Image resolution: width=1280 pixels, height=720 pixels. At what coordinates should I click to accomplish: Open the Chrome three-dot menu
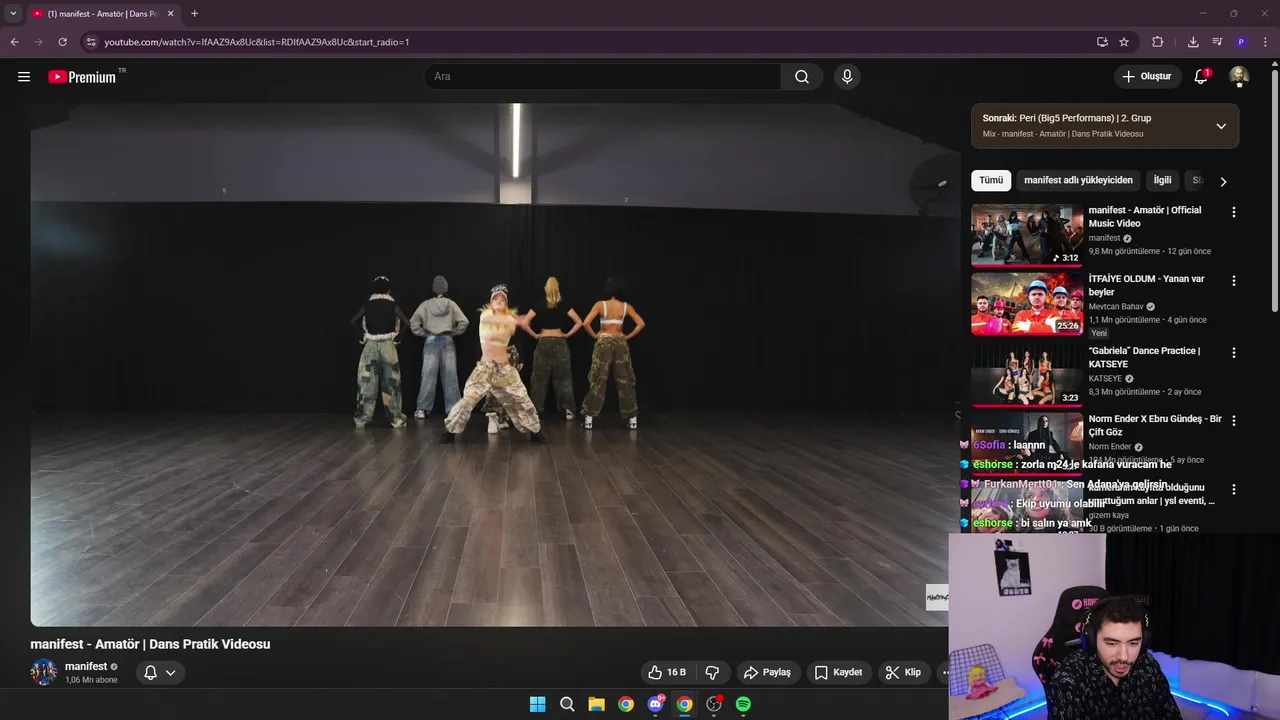[x=1266, y=42]
